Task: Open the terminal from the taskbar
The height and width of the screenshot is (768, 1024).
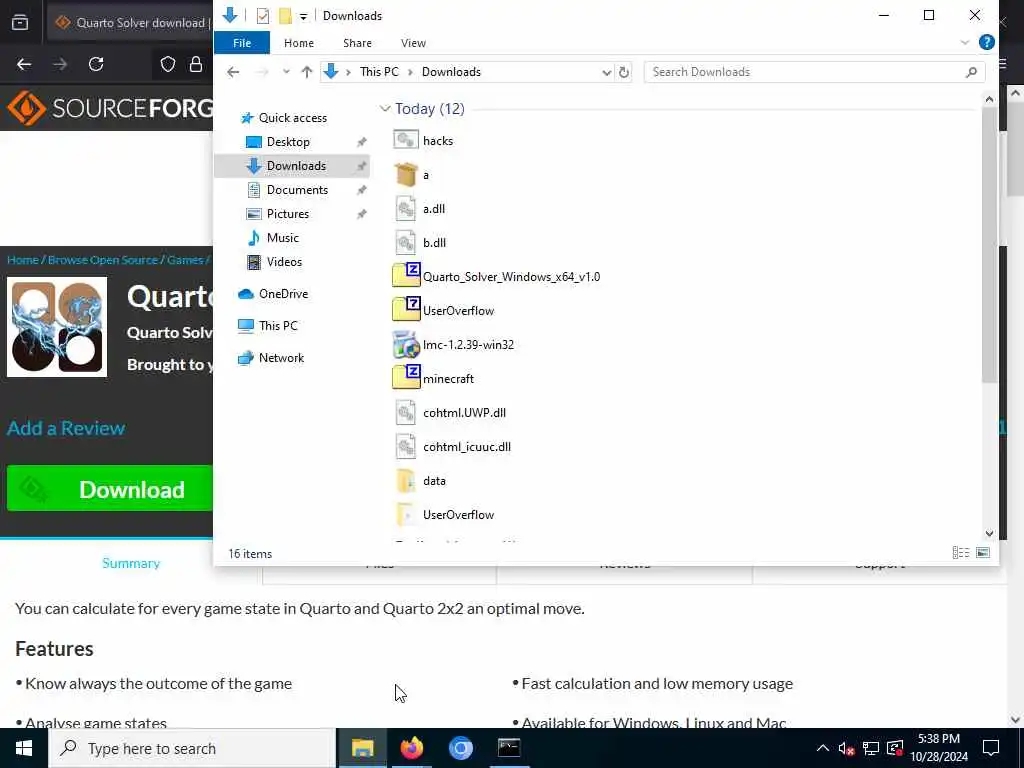Action: (509, 748)
